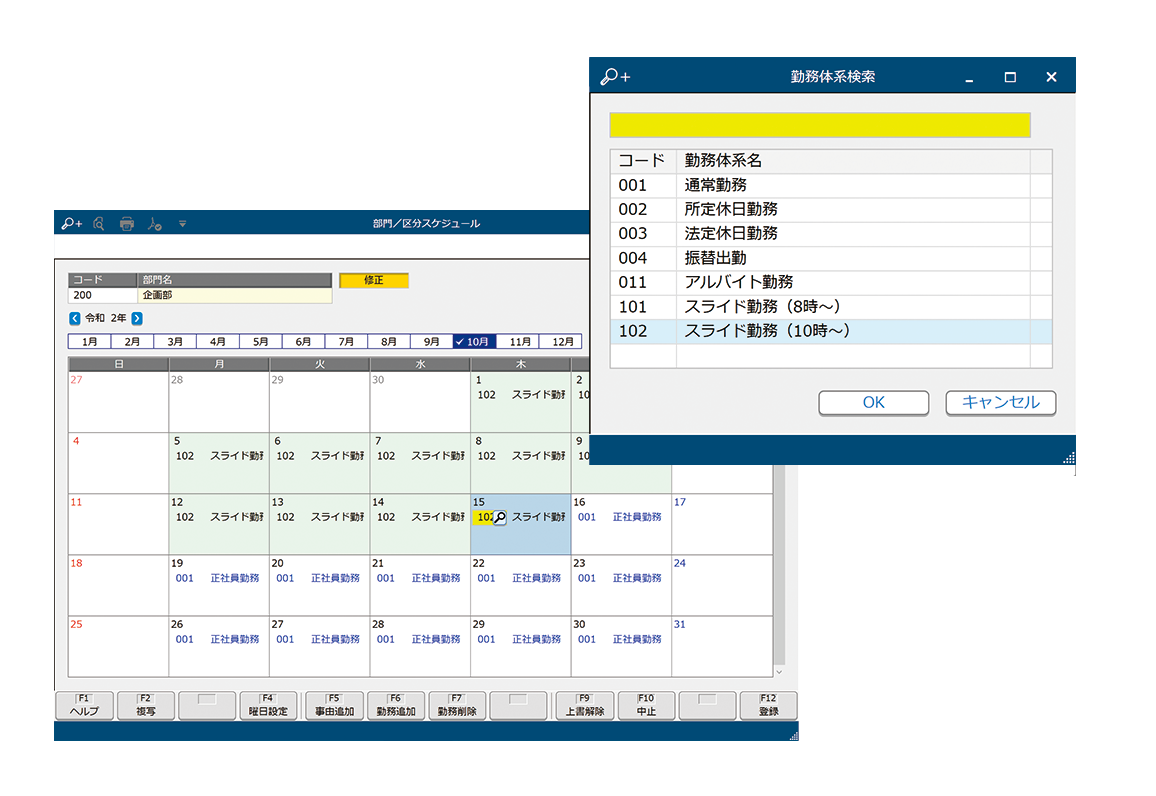Select calendar day 5 cell
Image resolution: width=1156 pixels, height=796 pixels.
point(219,464)
